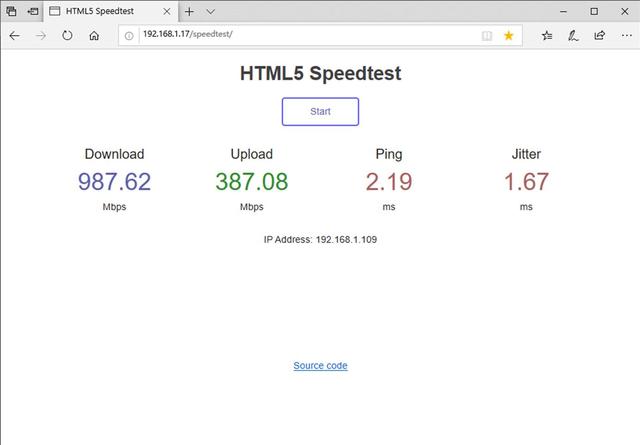Open the Source code link
This screenshot has height=445, width=640.
click(320, 366)
